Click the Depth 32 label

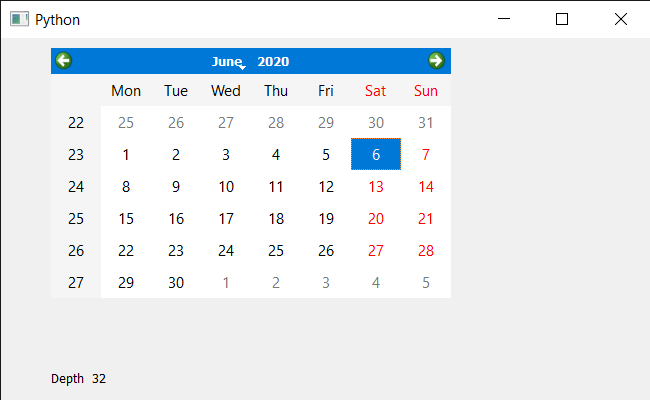78,378
